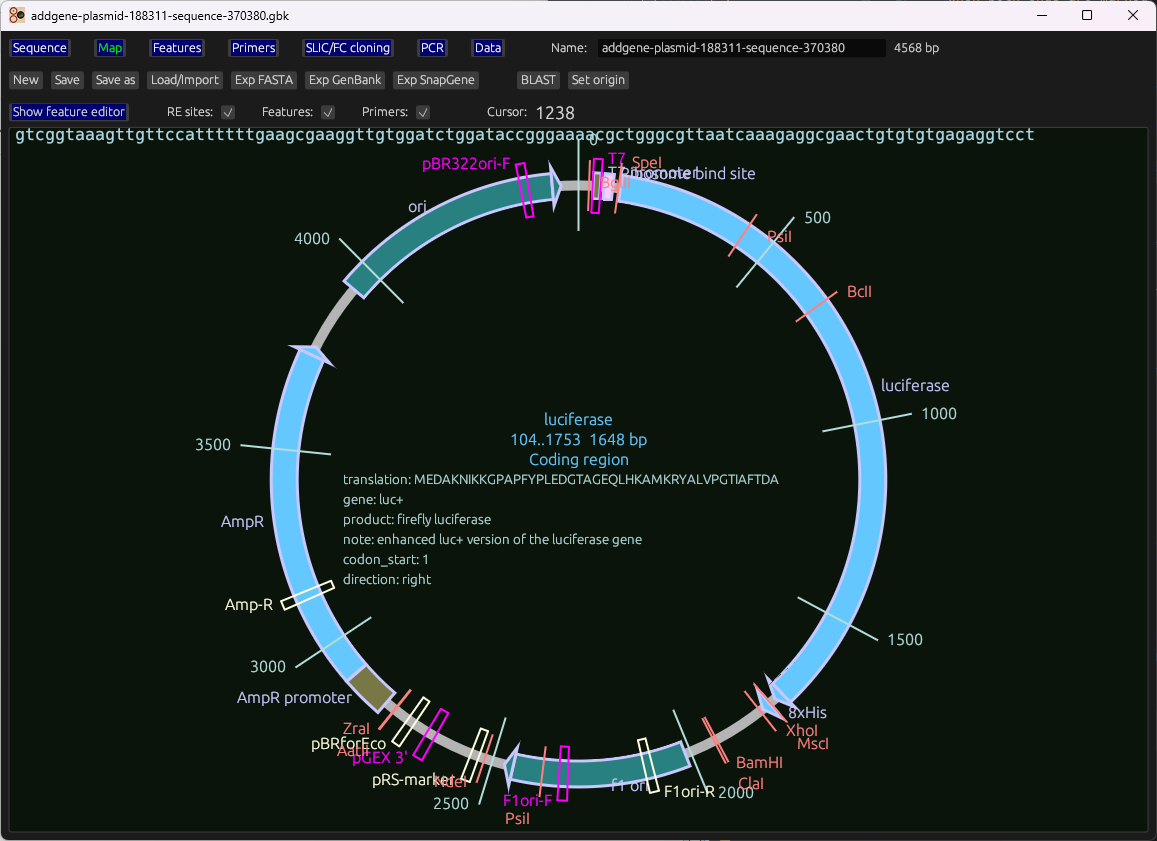Image resolution: width=1157 pixels, height=841 pixels.
Task: Click the AmpR promoter segment on map
Action: 373,687
